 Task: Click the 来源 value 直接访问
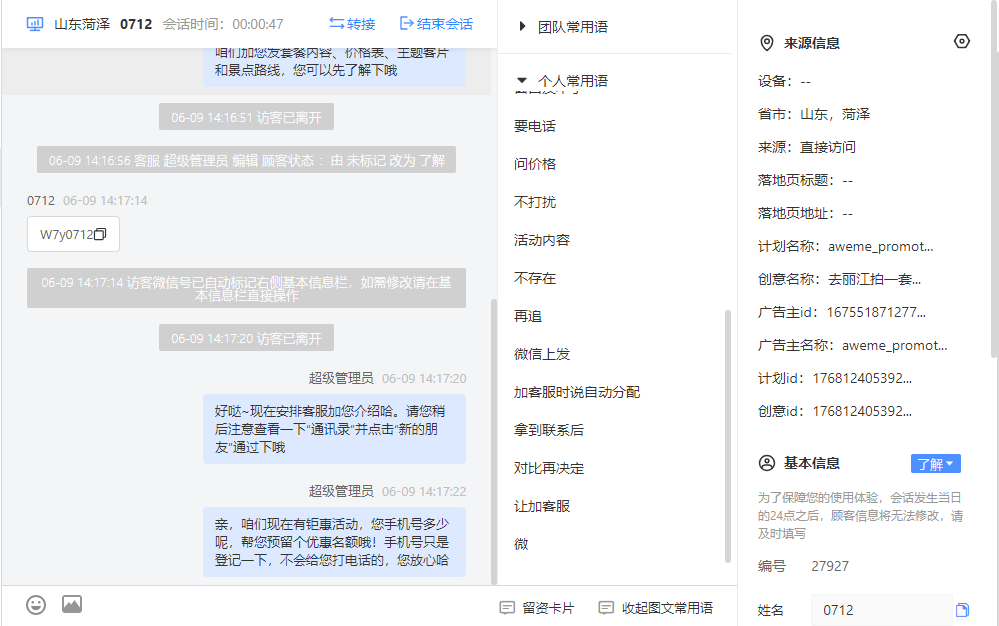(x=828, y=147)
